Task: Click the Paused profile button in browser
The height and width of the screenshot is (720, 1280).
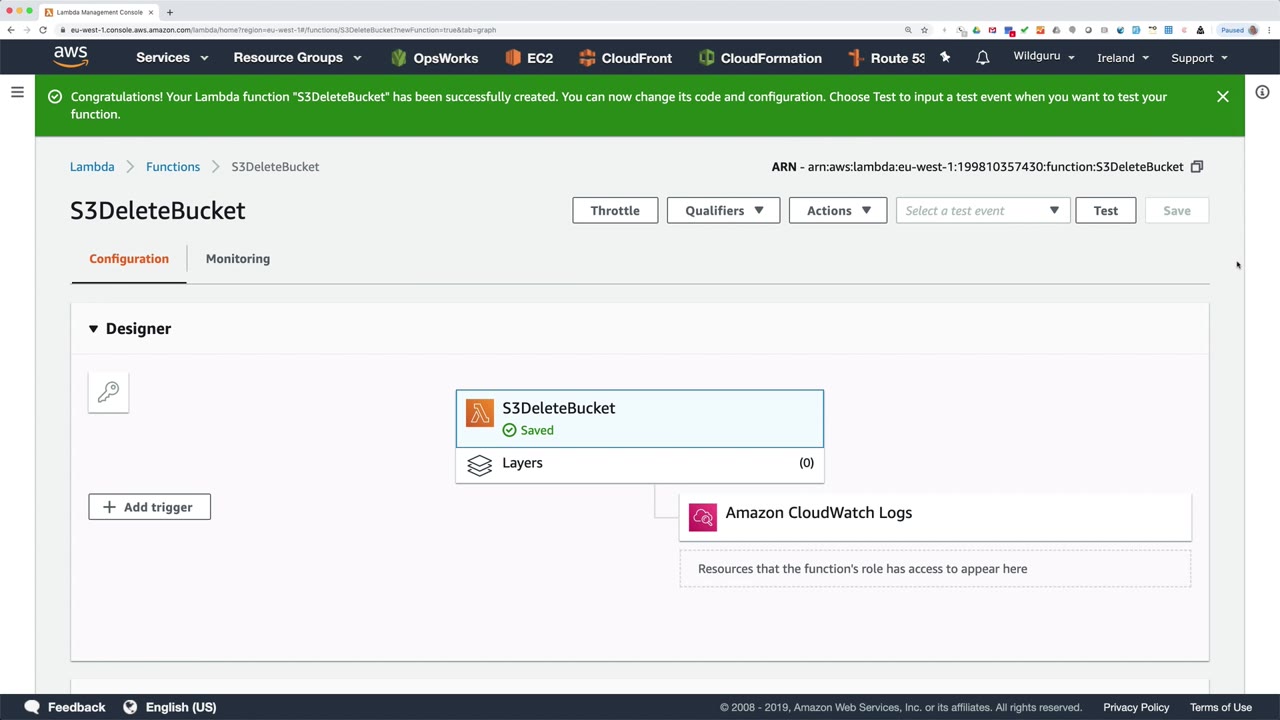Action: click(1238, 30)
